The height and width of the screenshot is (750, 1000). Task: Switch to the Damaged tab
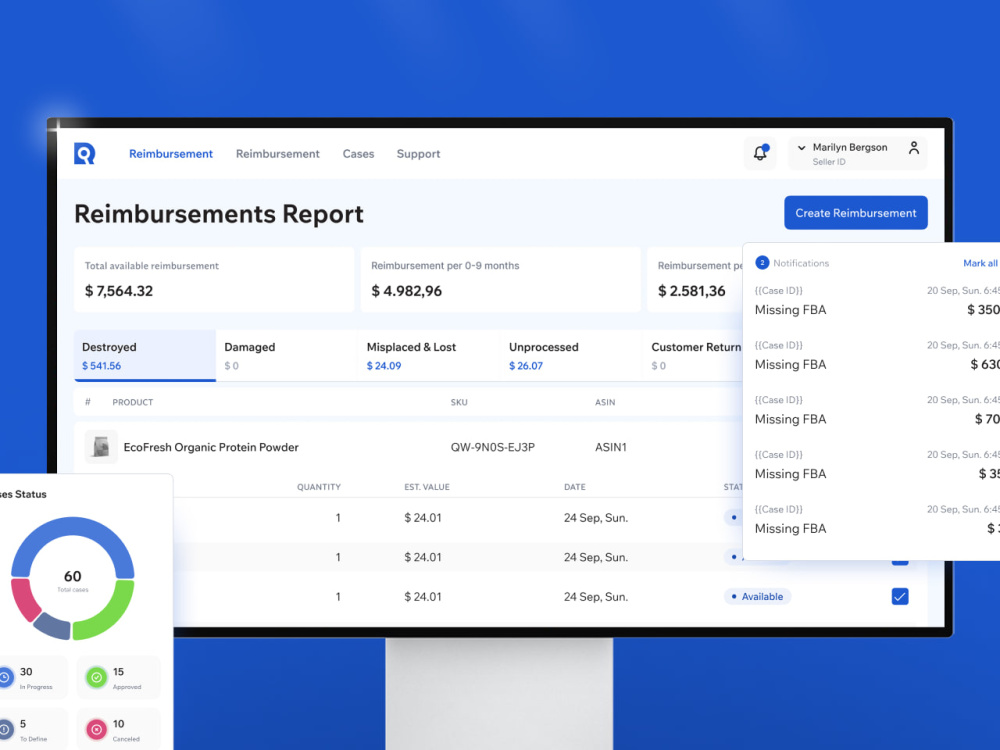[287, 355]
